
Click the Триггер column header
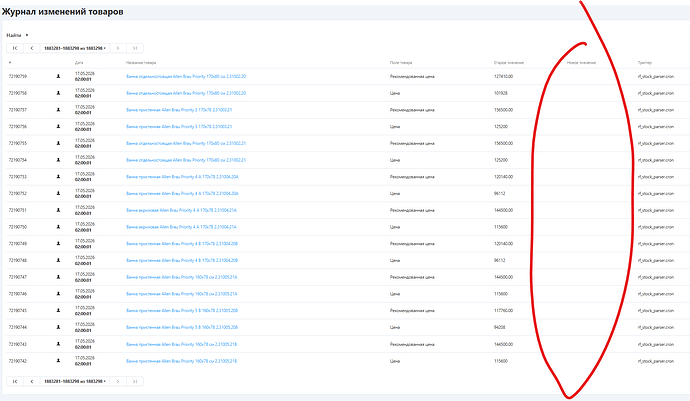[645, 63]
